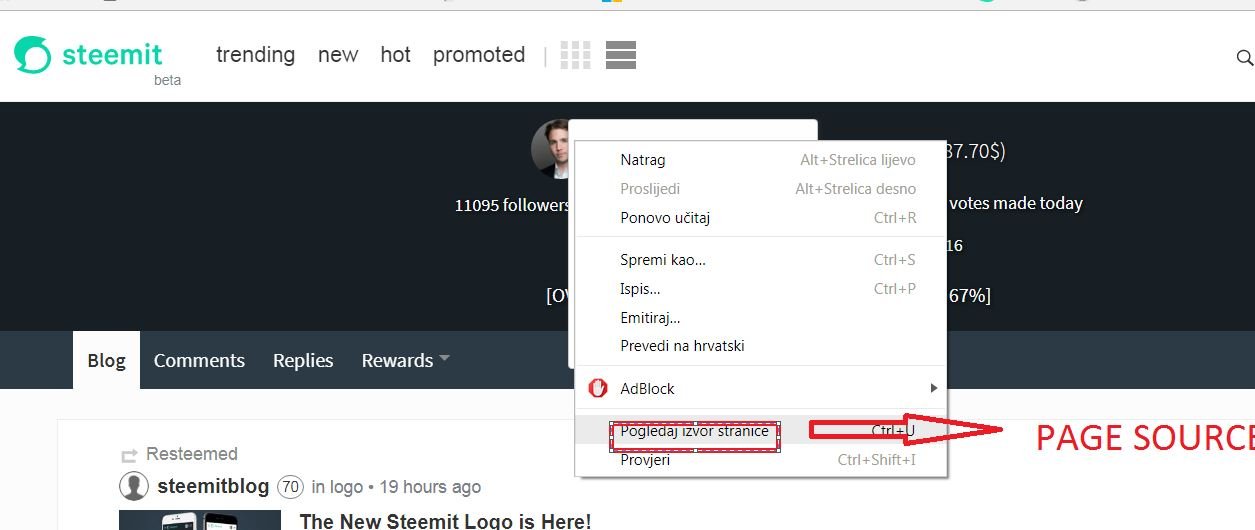This screenshot has width=1255, height=530.
Task: Click the 'votes made today' text
Action: point(1015,203)
